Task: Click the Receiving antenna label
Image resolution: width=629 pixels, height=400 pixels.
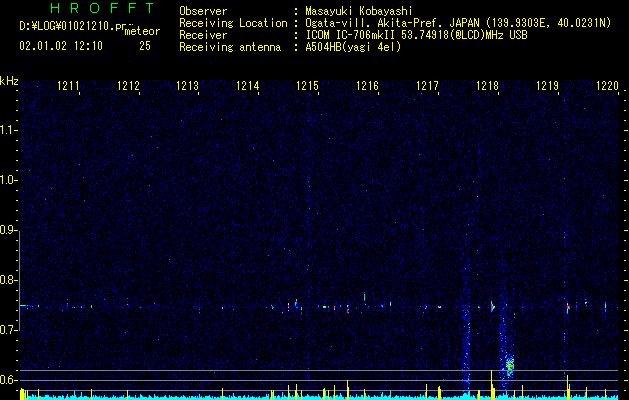Action: click(x=230, y=47)
